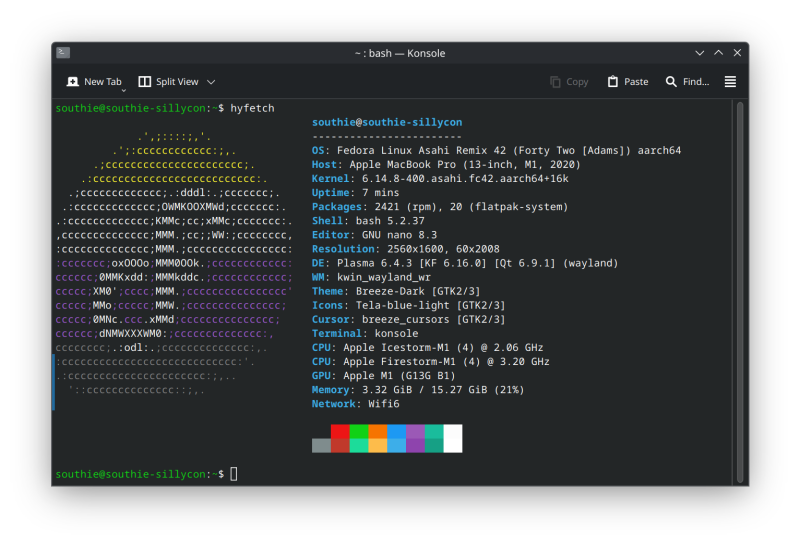Click the Copy toolbar button

pos(569,82)
